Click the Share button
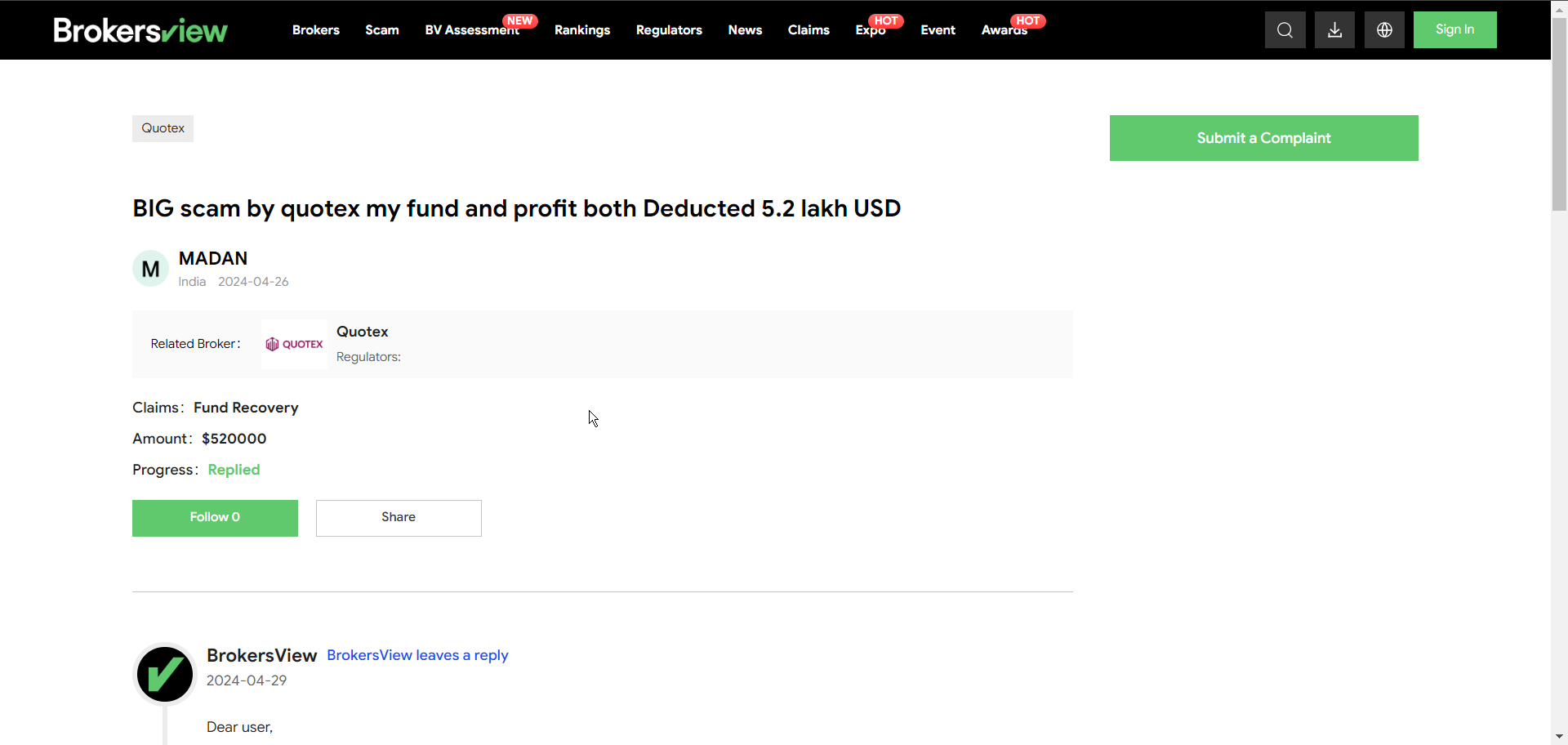 pyautogui.click(x=399, y=518)
